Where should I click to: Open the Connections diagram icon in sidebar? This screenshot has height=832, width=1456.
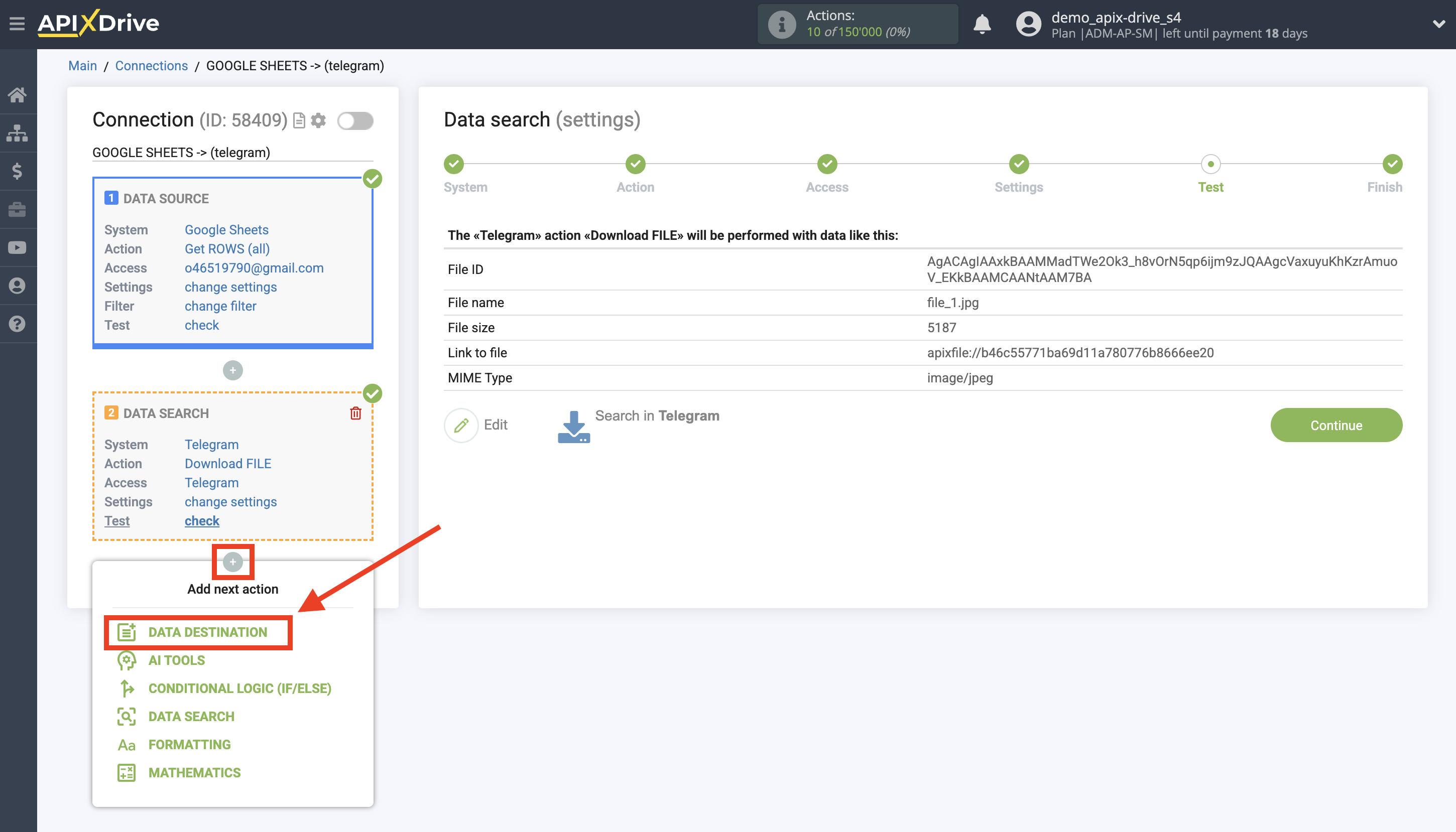pos(18,132)
